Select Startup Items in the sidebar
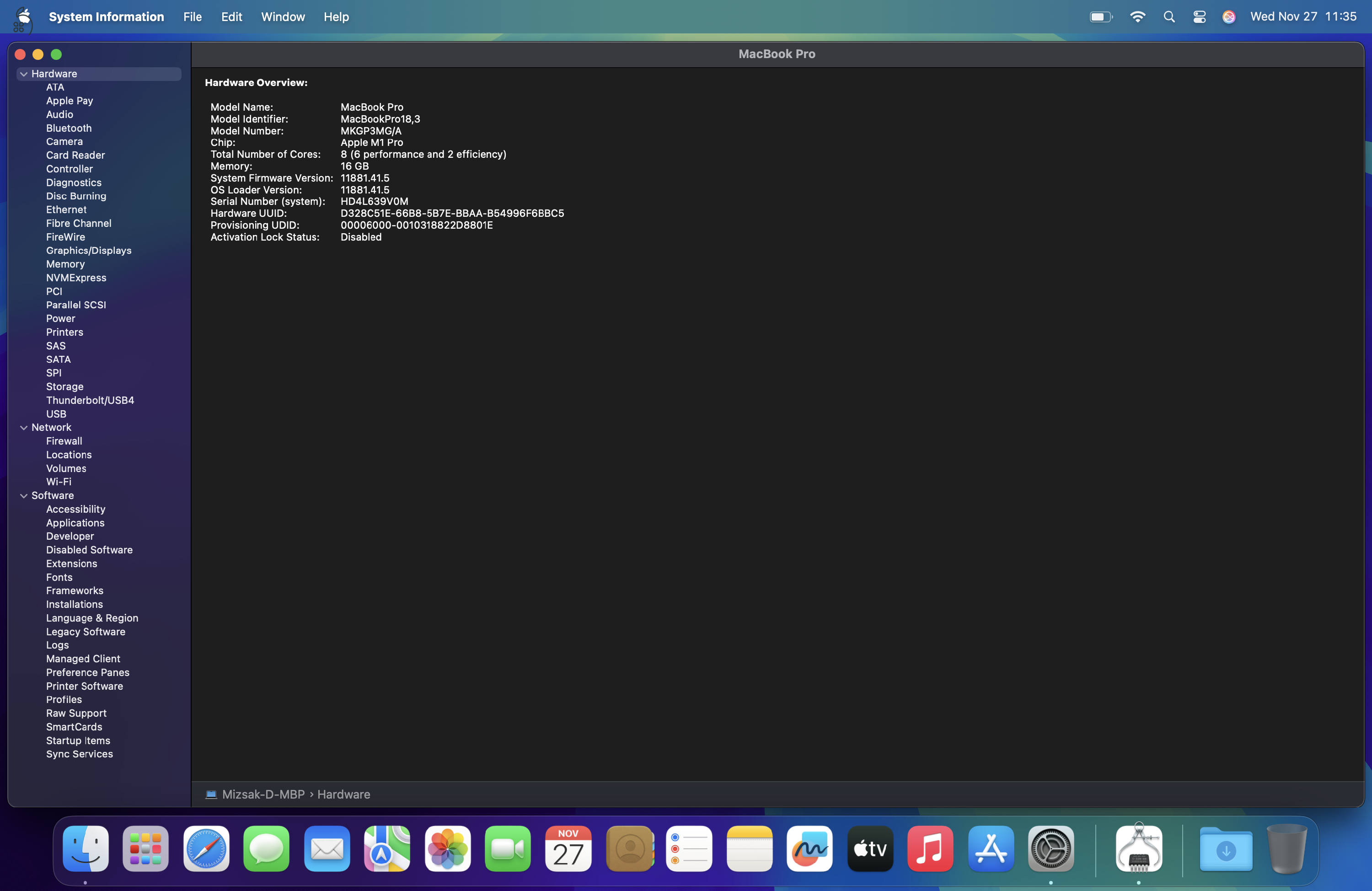The image size is (1372, 891). 78,741
